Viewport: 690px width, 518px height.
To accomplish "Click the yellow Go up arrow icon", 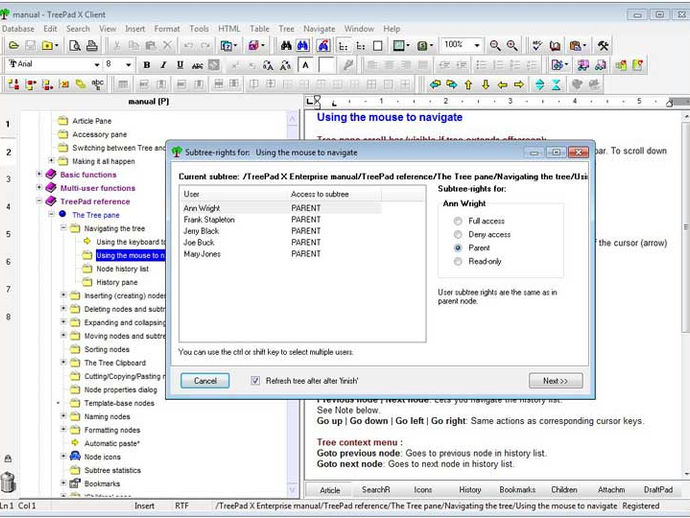I will click(x=468, y=84).
